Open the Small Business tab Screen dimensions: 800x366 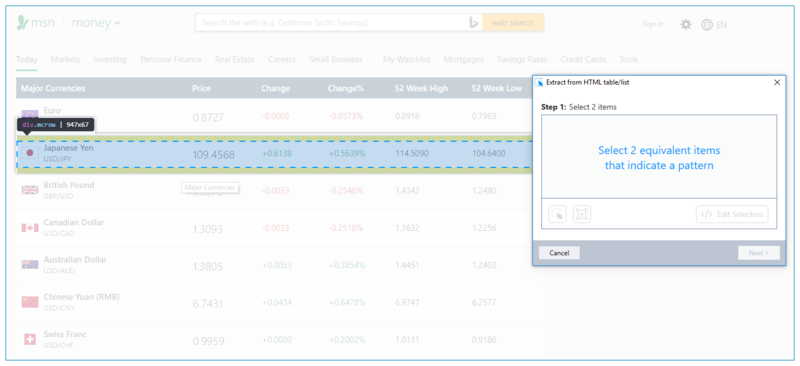(335, 59)
